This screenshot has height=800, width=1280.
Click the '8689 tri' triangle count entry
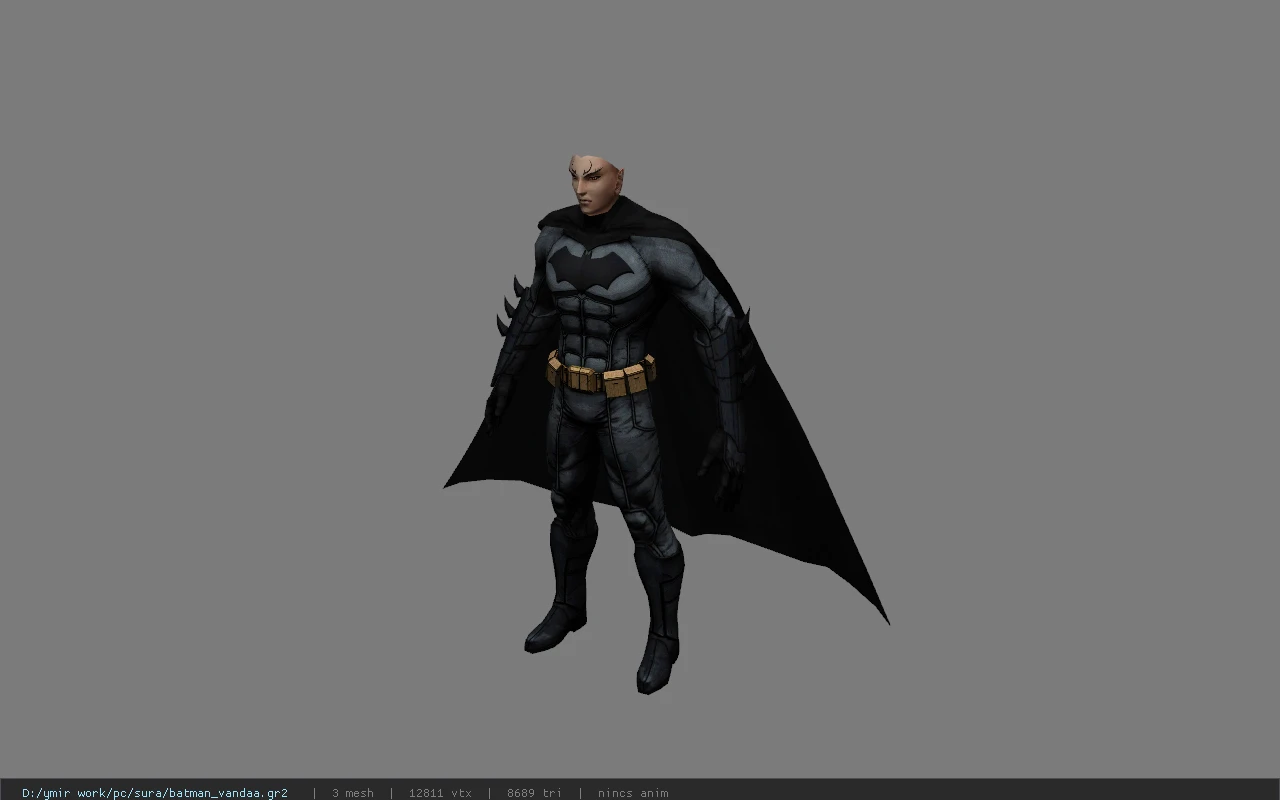pos(534,793)
